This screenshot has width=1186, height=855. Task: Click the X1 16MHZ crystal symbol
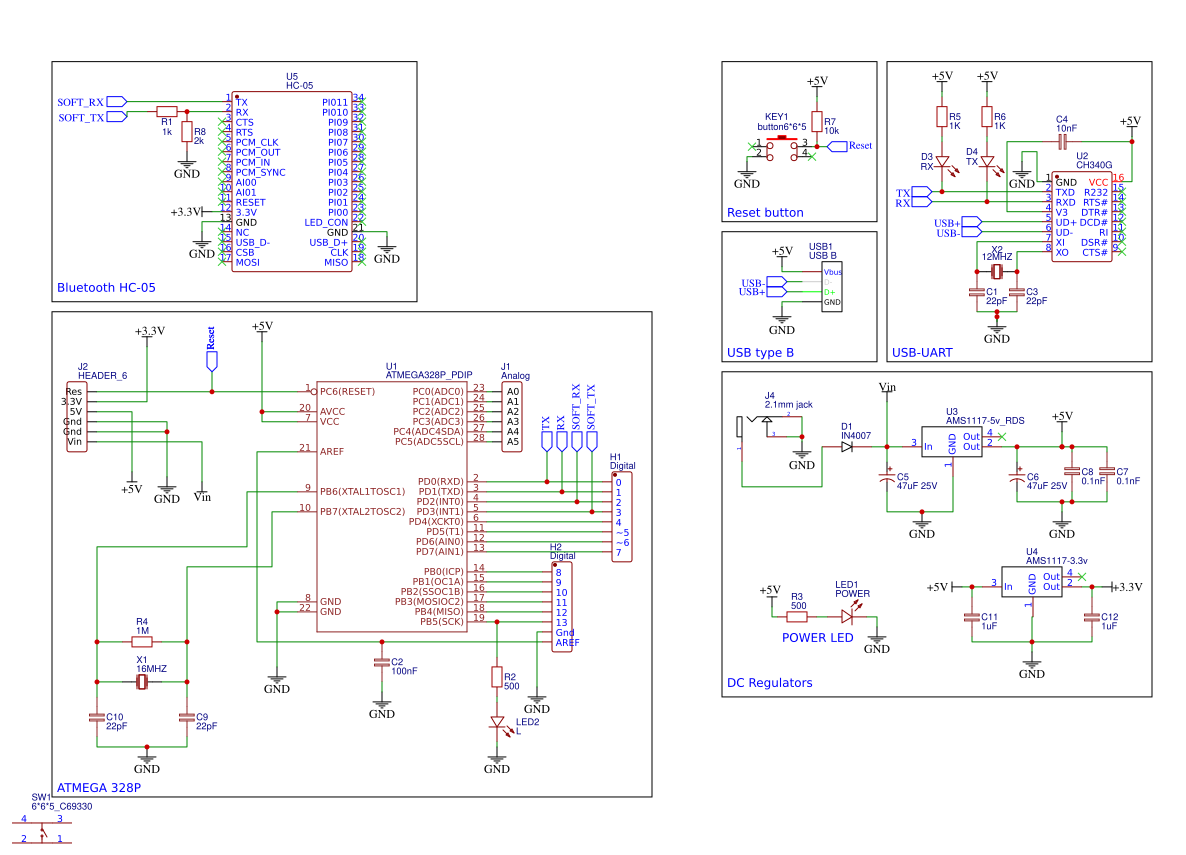coord(141,682)
